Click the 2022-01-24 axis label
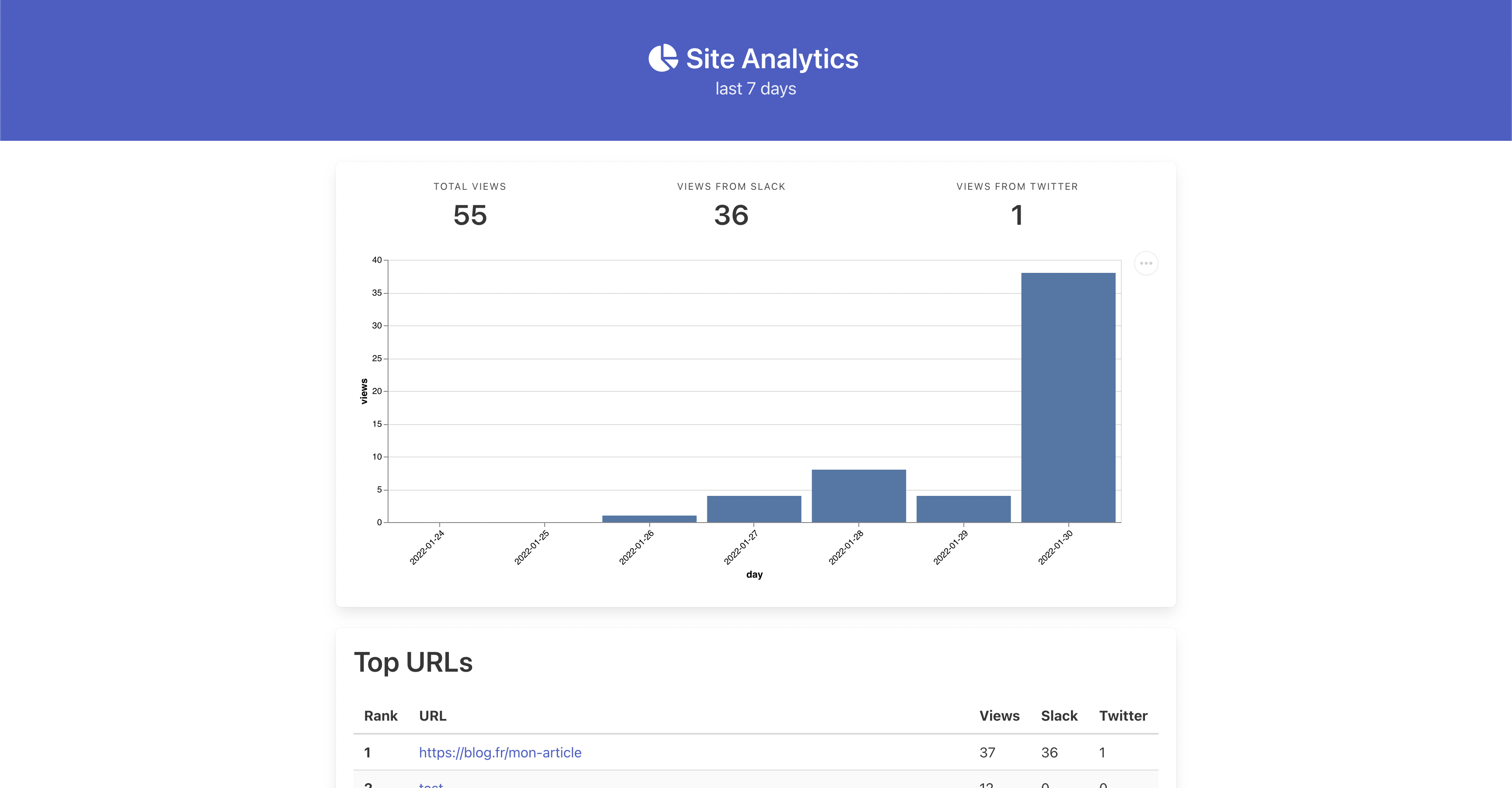The height and width of the screenshot is (788, 1512). click(427, 547)
